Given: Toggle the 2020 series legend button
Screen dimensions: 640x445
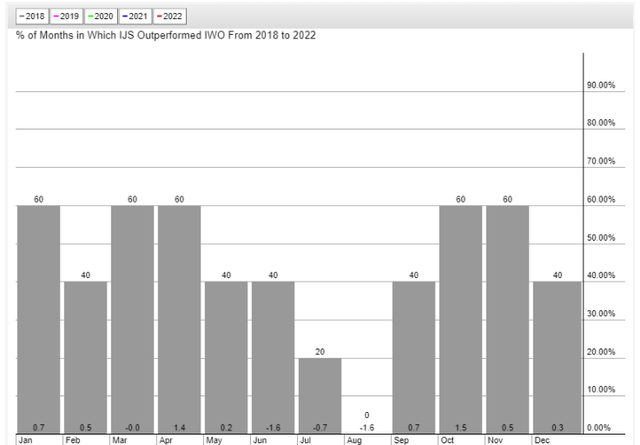Looking at the screenshot, I should 101,16.
